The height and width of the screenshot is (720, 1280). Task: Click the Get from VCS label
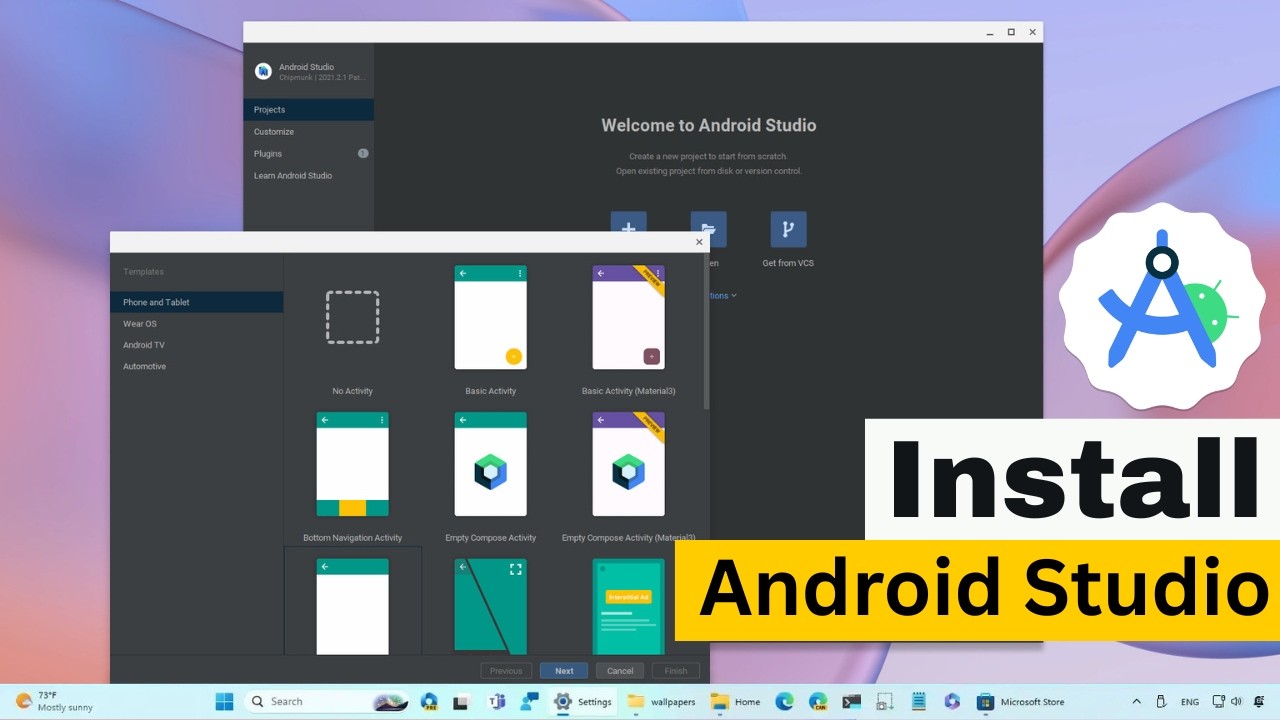click(788, 263)
